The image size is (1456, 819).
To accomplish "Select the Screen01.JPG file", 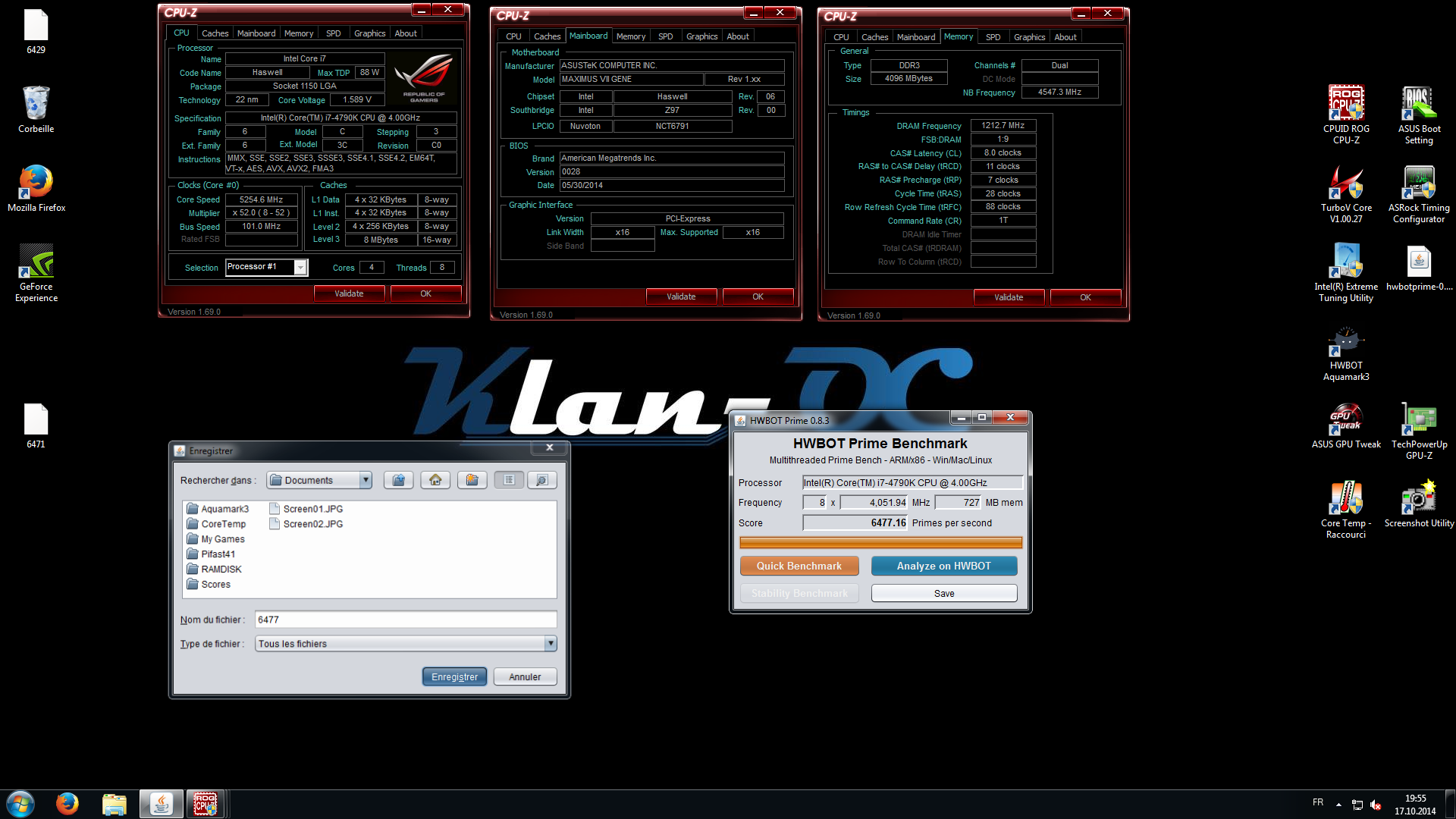I will [306, 509].
